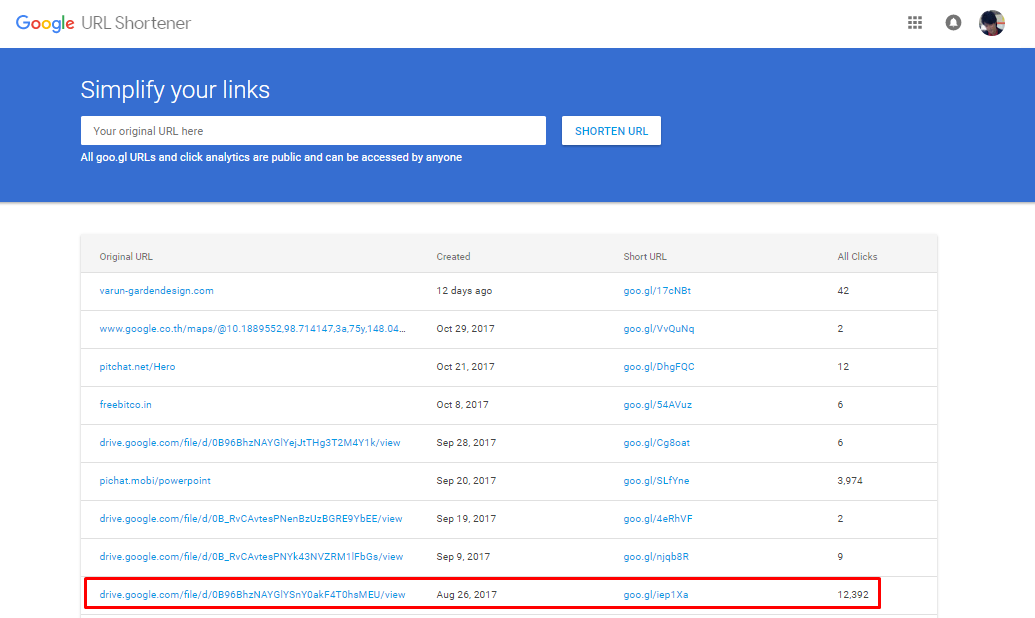Select the click count 9
The image size is (1035, 618).
840,557
